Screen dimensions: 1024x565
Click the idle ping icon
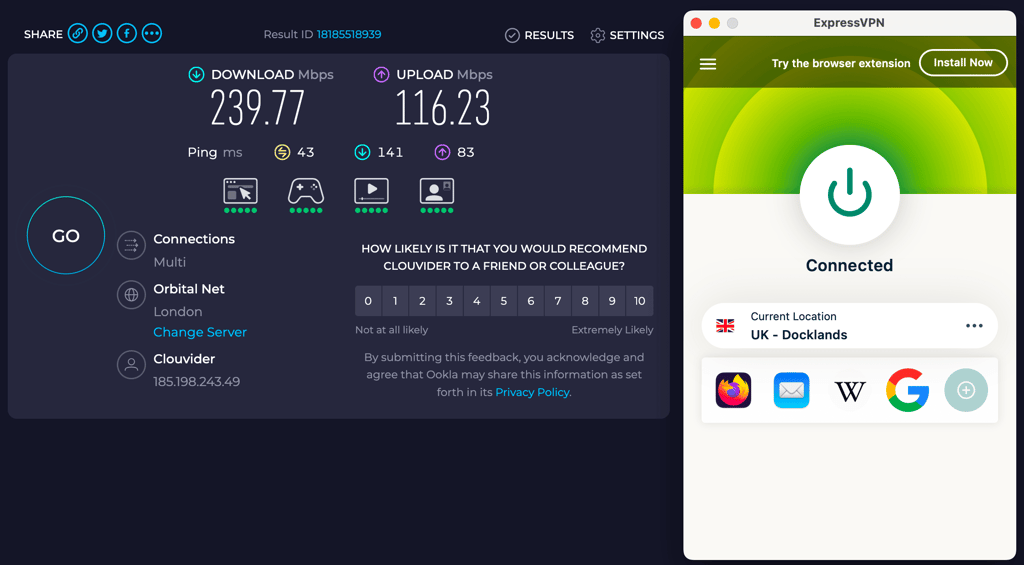tap(281, 152)
